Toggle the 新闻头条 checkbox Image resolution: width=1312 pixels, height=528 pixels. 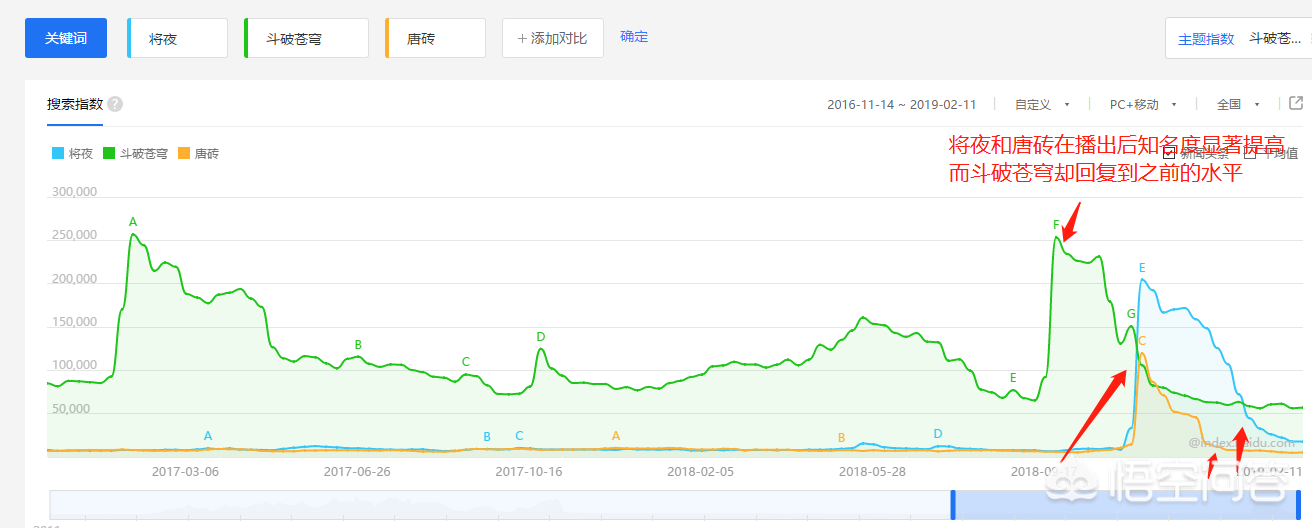(1169, 153)
